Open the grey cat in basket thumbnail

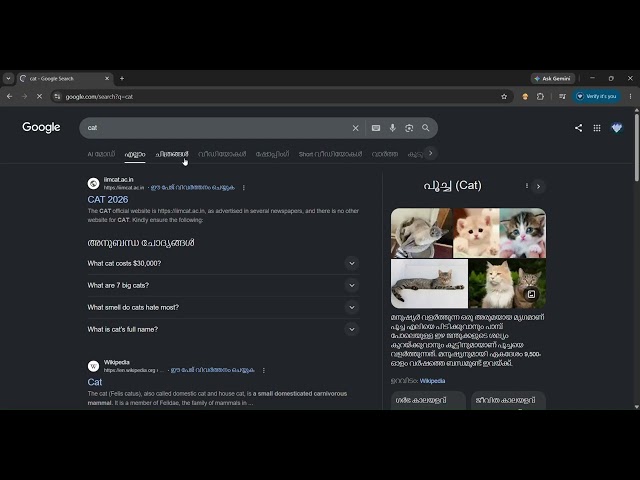click(421, 233)
